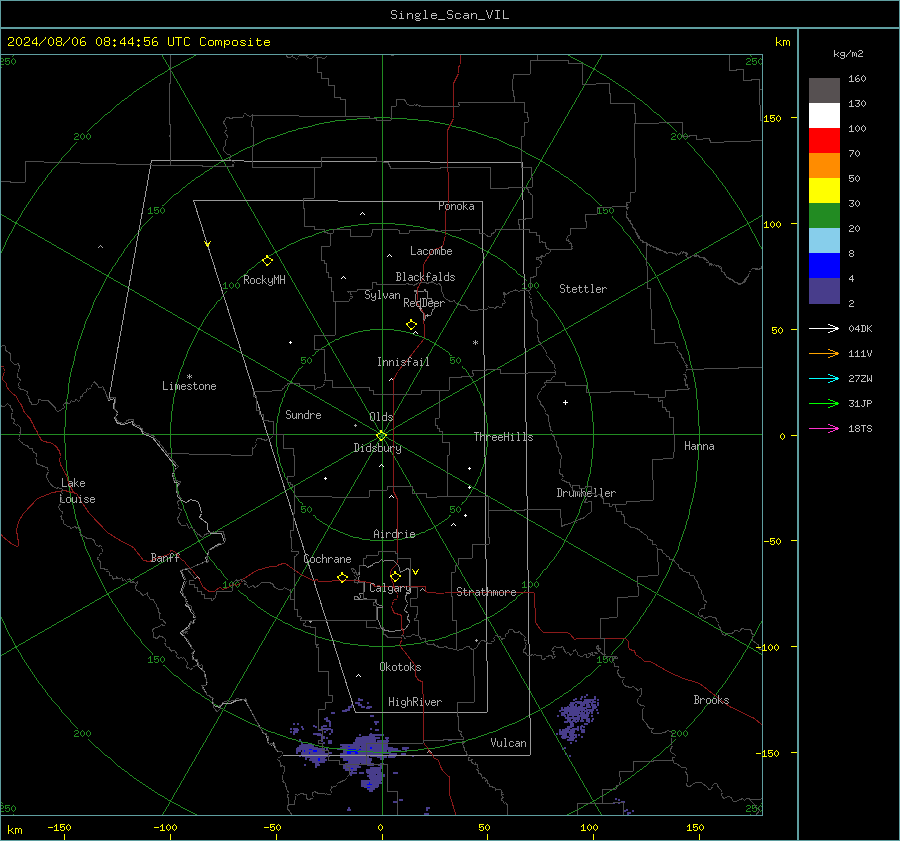Click the Sylvan town label

tap(382, 295)
